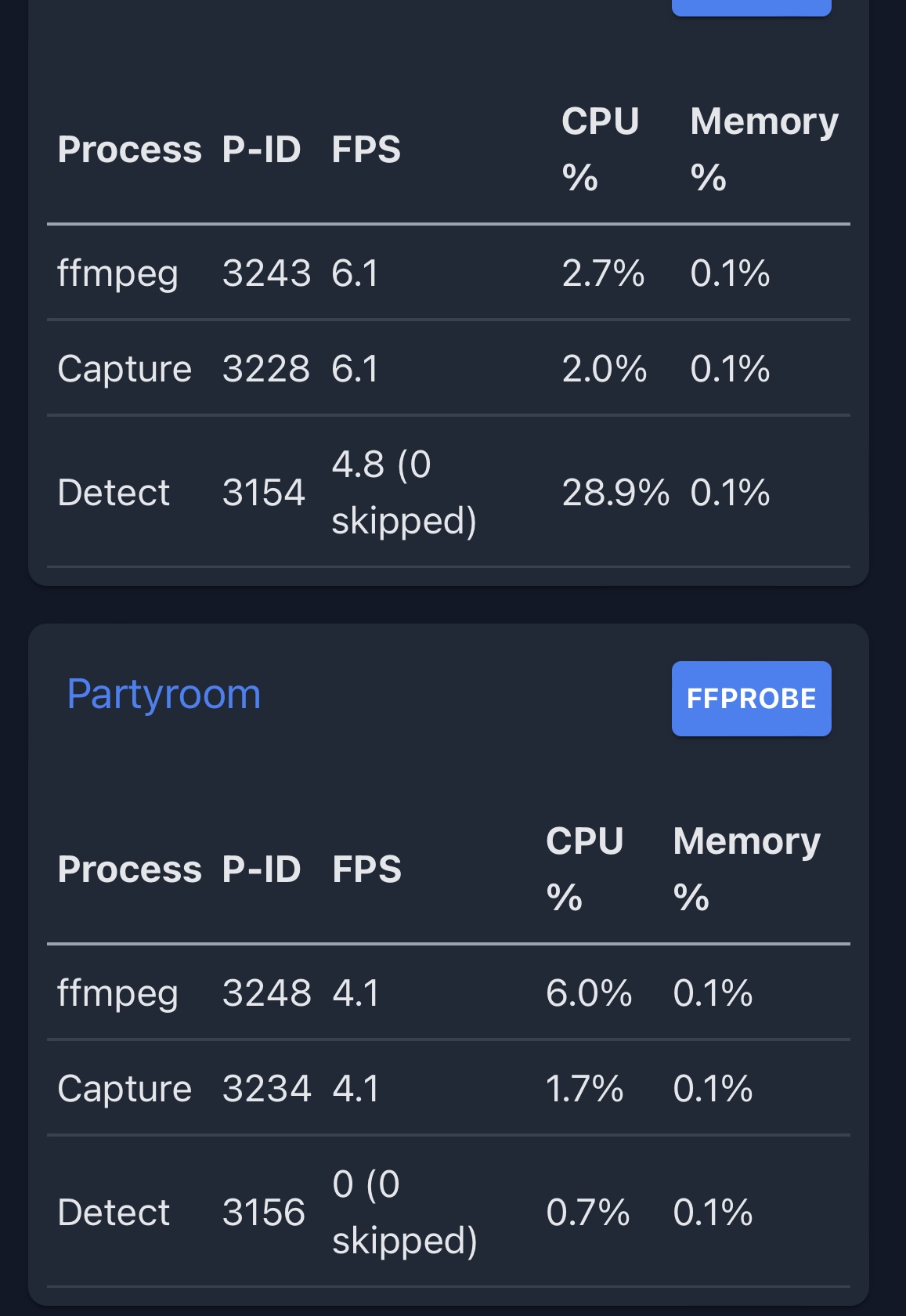Screen dimensions: 906x1316
Task: Click the CPU % column header in Partyroom table
Action: 584,868
